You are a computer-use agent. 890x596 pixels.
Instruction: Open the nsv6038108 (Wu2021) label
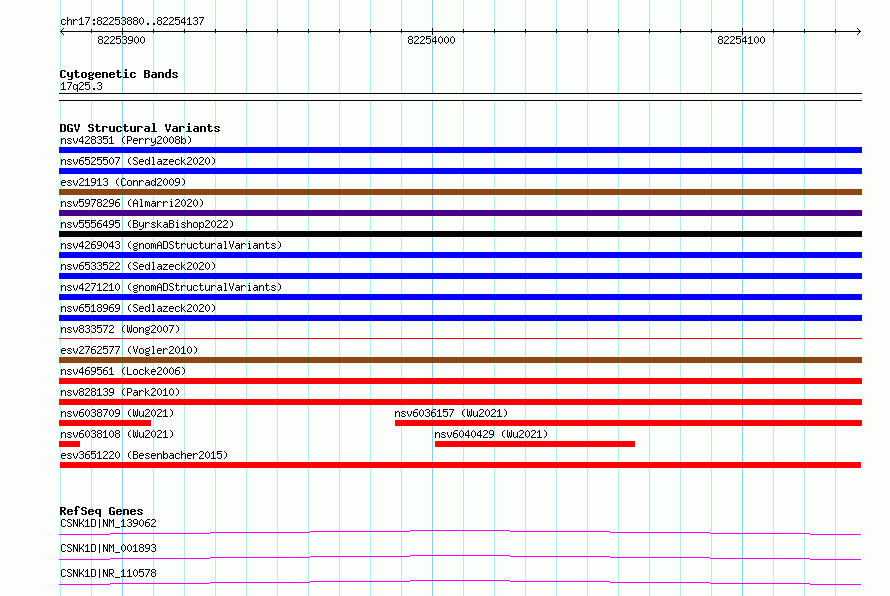[x=117, y=434]
